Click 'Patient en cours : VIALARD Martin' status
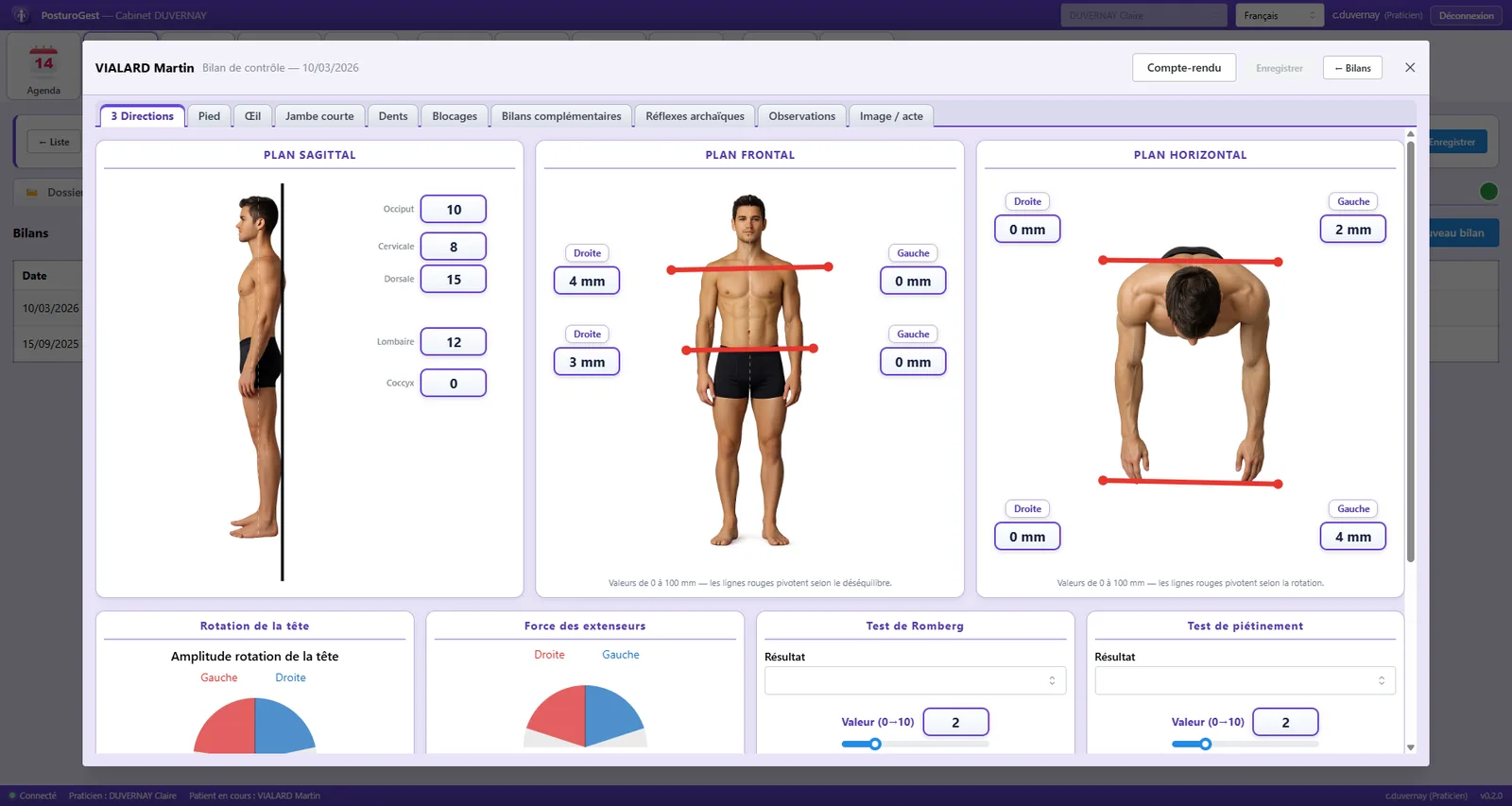 coord(254,796)
